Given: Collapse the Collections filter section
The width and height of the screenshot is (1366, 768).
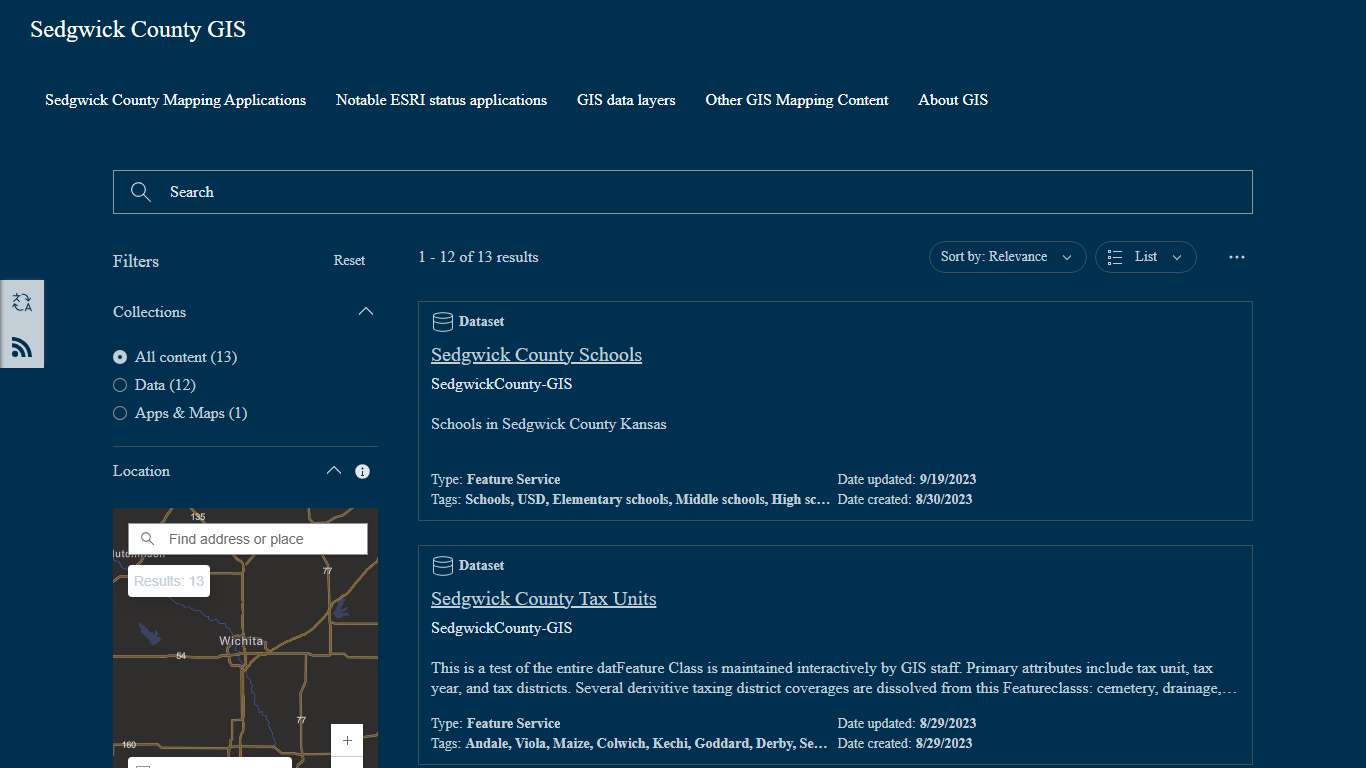Looking at the screenshot, I should [x=366, y=311].
